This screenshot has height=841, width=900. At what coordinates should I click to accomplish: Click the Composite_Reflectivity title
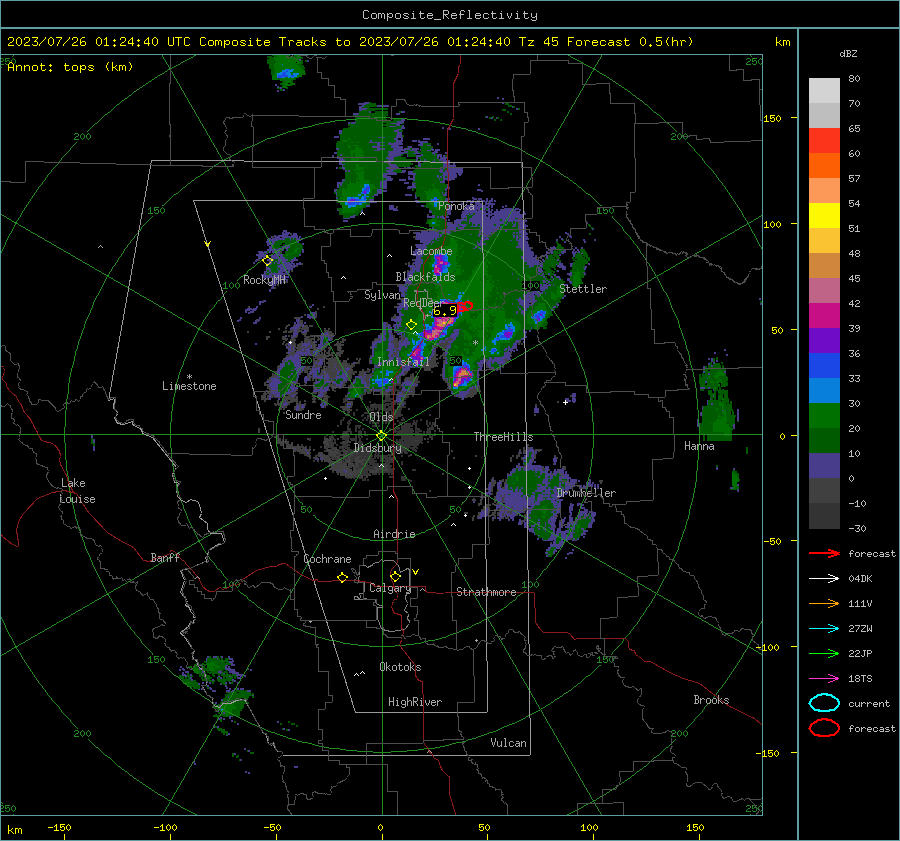click(x=450, y=15)
